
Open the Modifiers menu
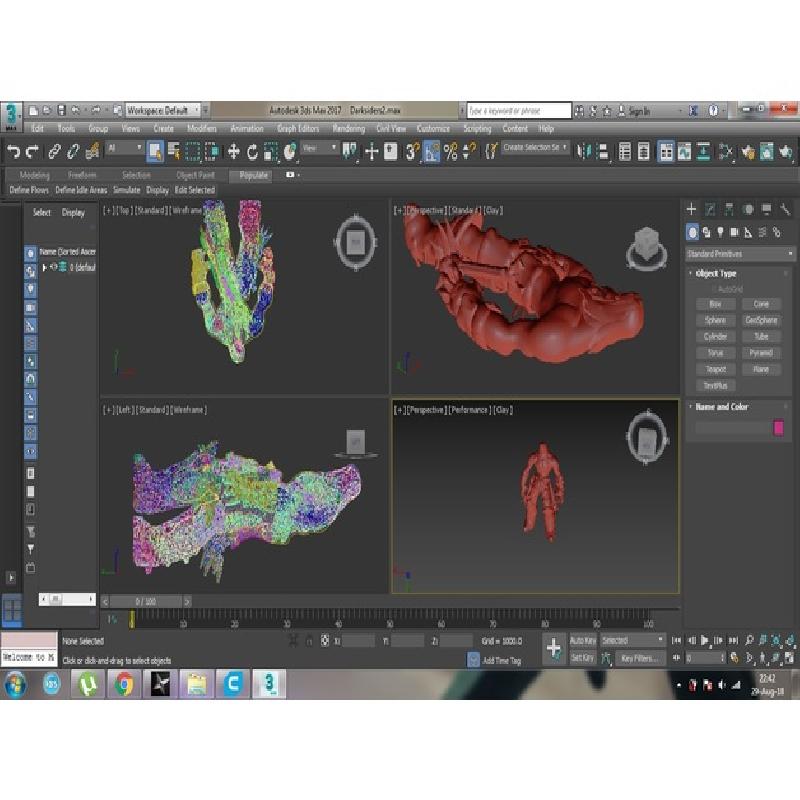[x=202, y=129]
